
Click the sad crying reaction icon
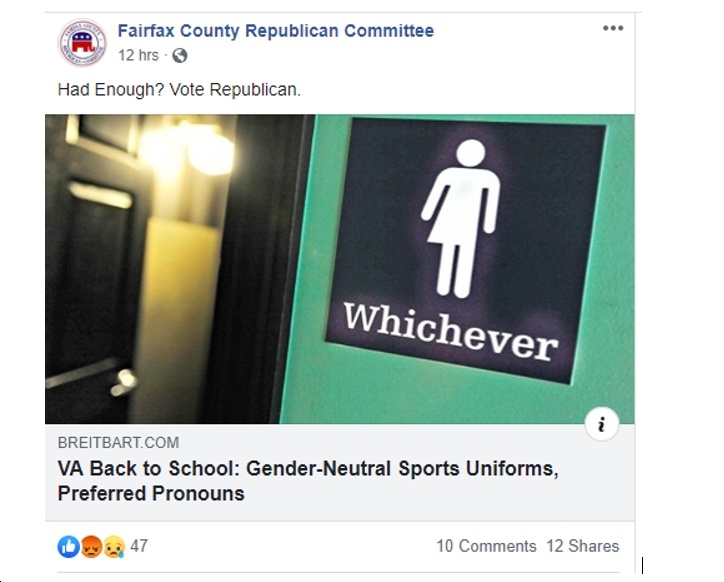[x=114, y=546]
